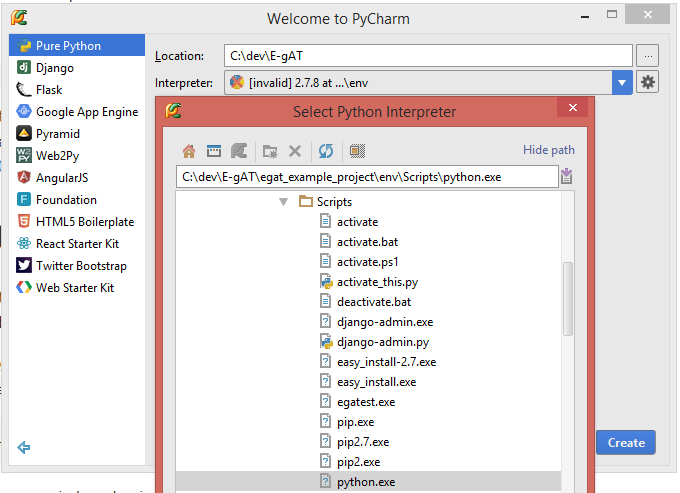The height and width of the screenshot is (493, 680).
Task: Select egatest.exe file
Action: (366, 402)
